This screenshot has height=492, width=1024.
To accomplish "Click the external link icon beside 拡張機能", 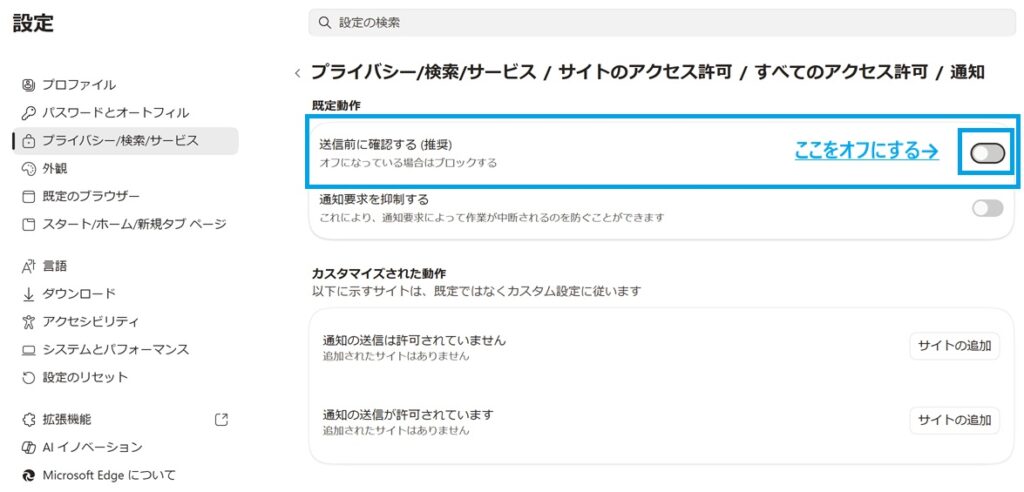I will pyautogui.click(x=221, y=419).
